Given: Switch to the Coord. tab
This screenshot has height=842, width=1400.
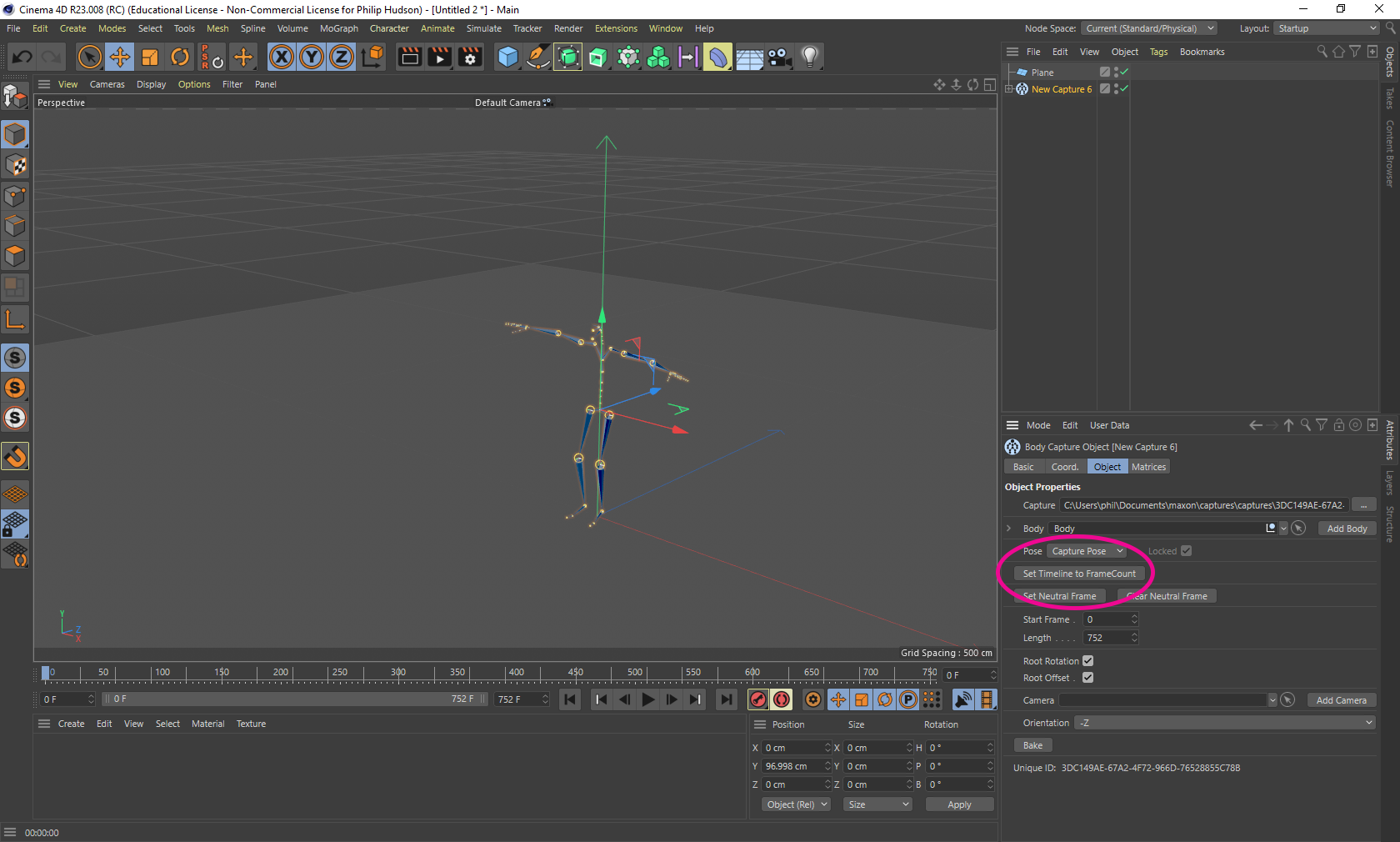Looking at the screenshot, I should point(1064,467).
